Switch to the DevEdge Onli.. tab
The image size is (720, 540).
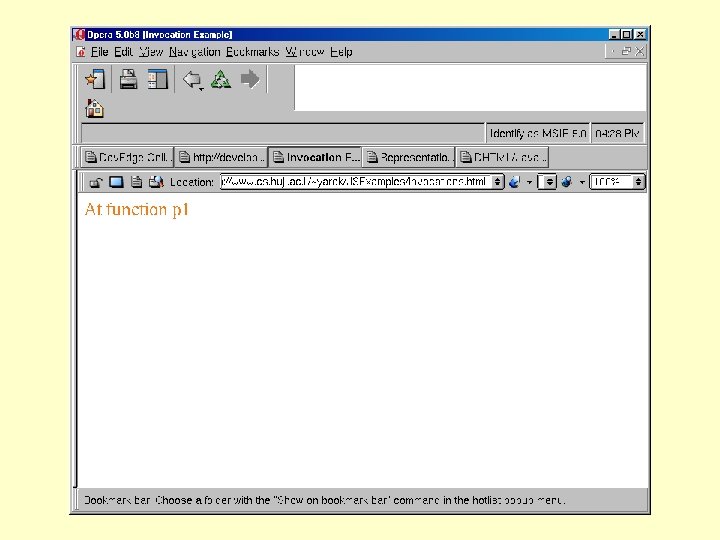click(x=127, y=158)
